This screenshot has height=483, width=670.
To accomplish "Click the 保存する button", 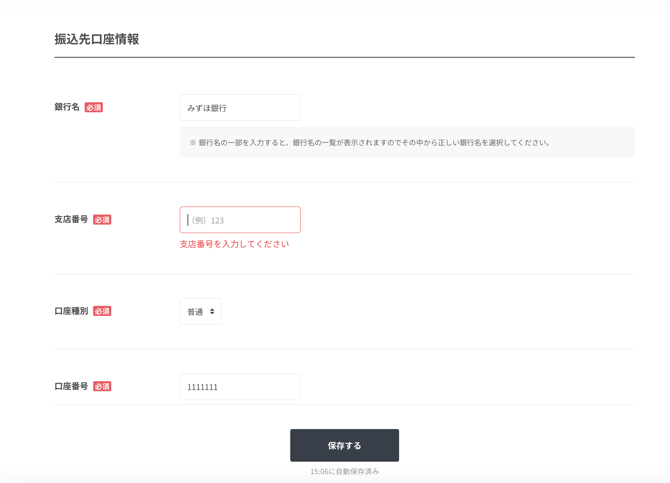I will tap(344, 445).
